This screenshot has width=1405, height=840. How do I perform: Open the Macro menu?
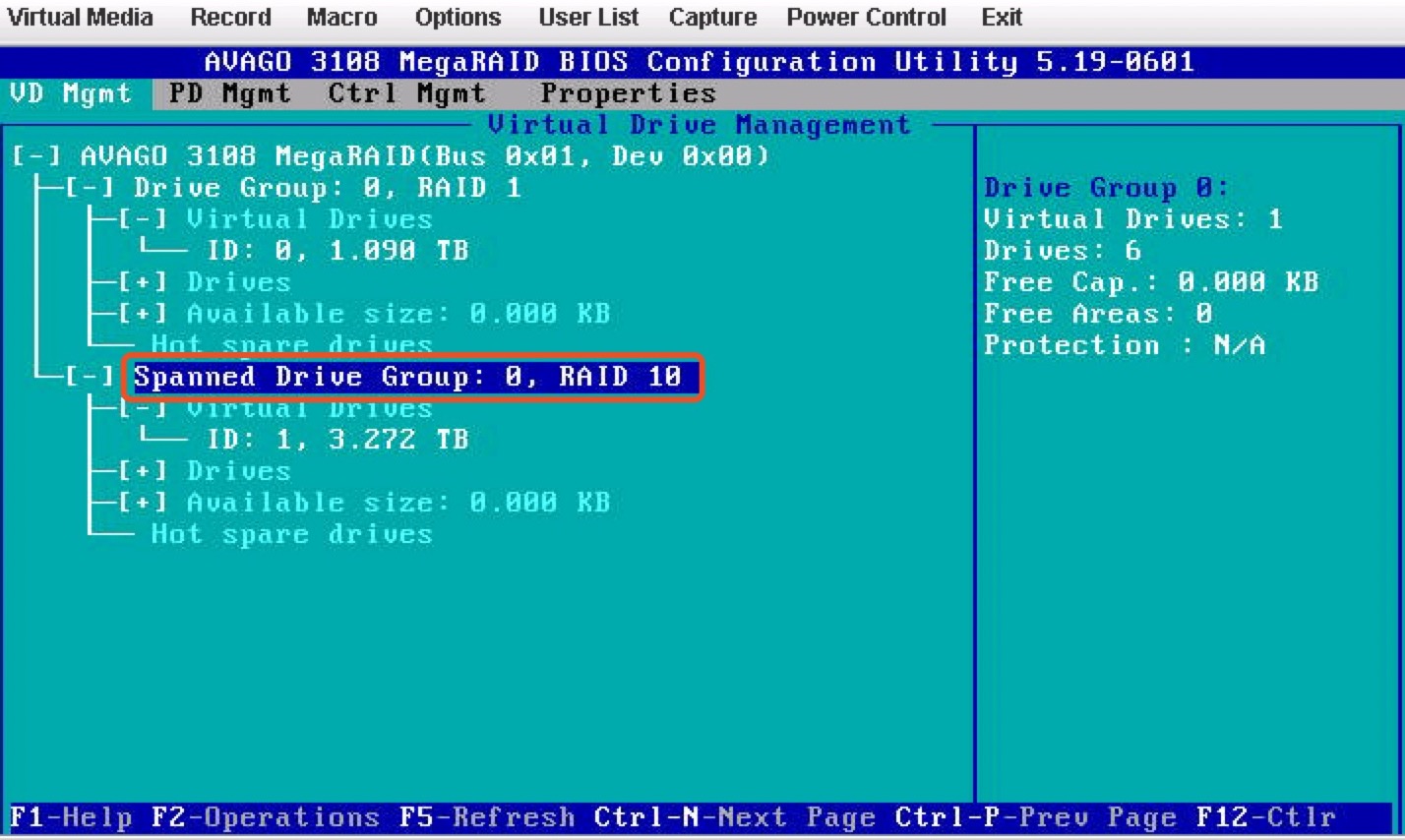341,18
